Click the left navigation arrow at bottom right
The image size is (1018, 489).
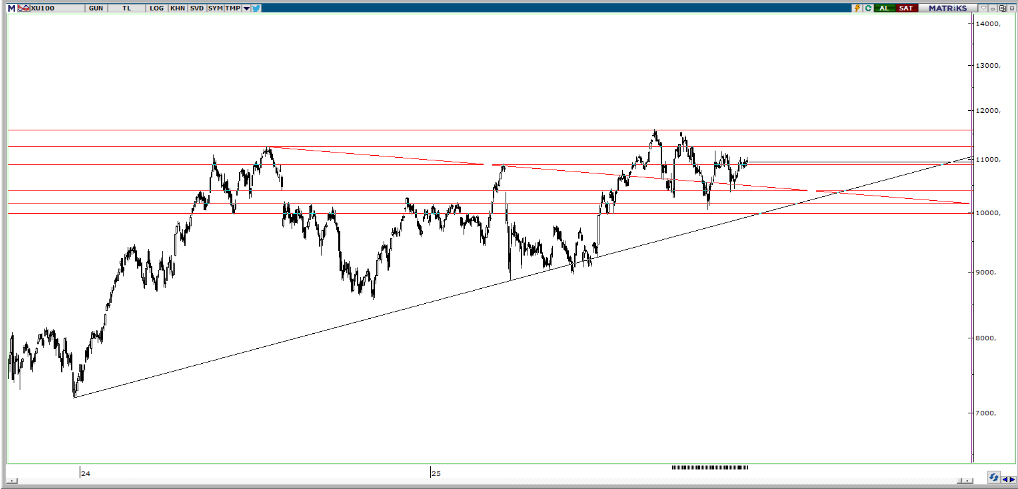(1005, 478)
